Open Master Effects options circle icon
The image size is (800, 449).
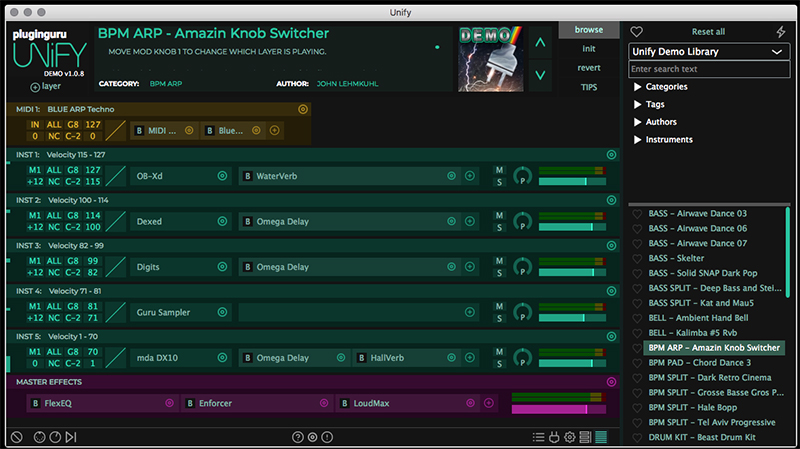point(611,382)
